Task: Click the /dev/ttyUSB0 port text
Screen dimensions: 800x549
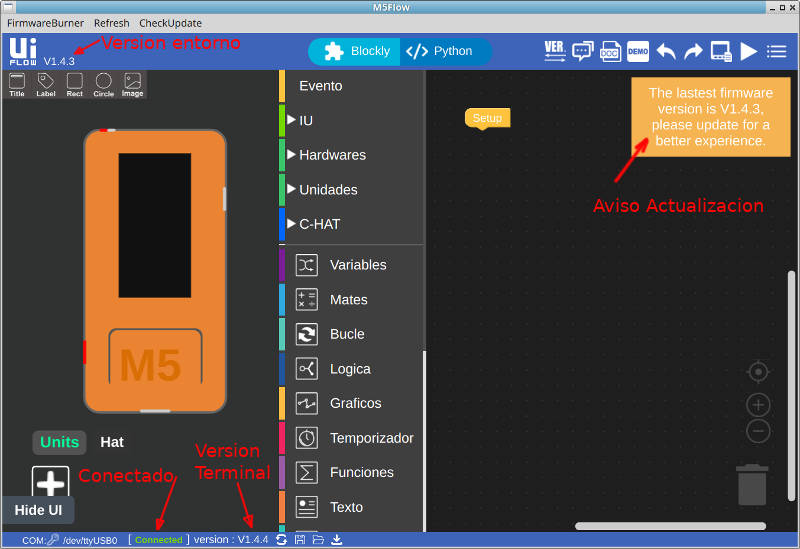Action: [90, 540]
